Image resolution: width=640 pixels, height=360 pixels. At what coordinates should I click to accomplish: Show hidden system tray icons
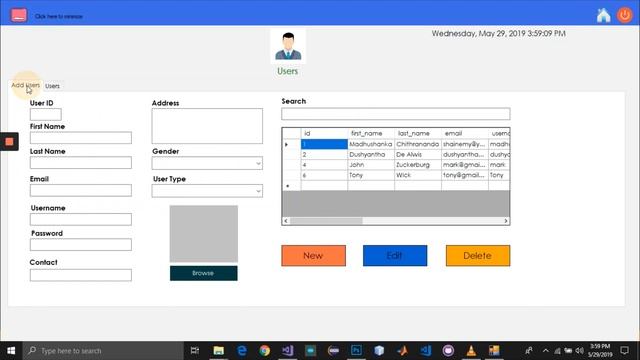[546, 351]
